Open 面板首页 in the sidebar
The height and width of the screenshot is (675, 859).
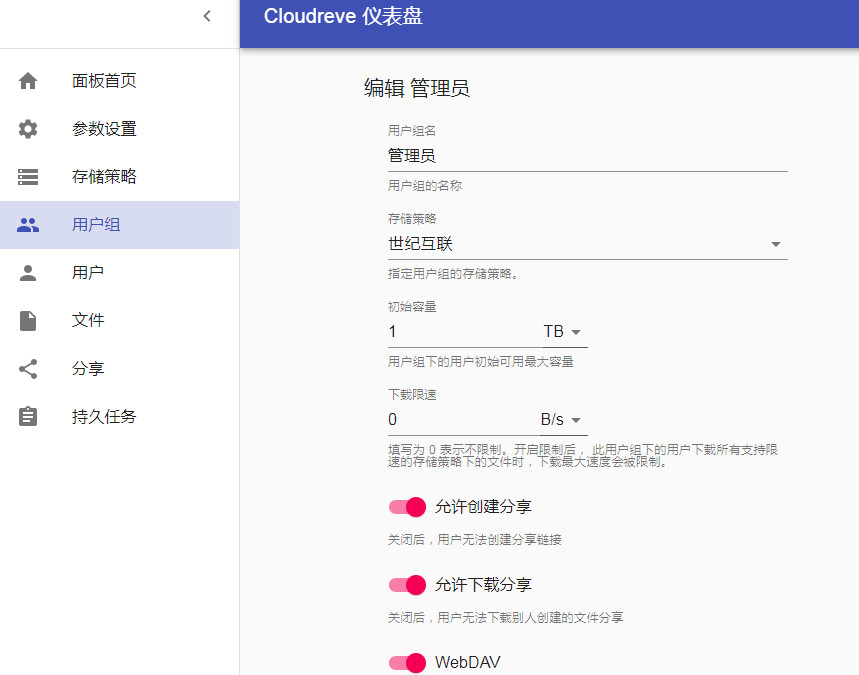(119, 81)
